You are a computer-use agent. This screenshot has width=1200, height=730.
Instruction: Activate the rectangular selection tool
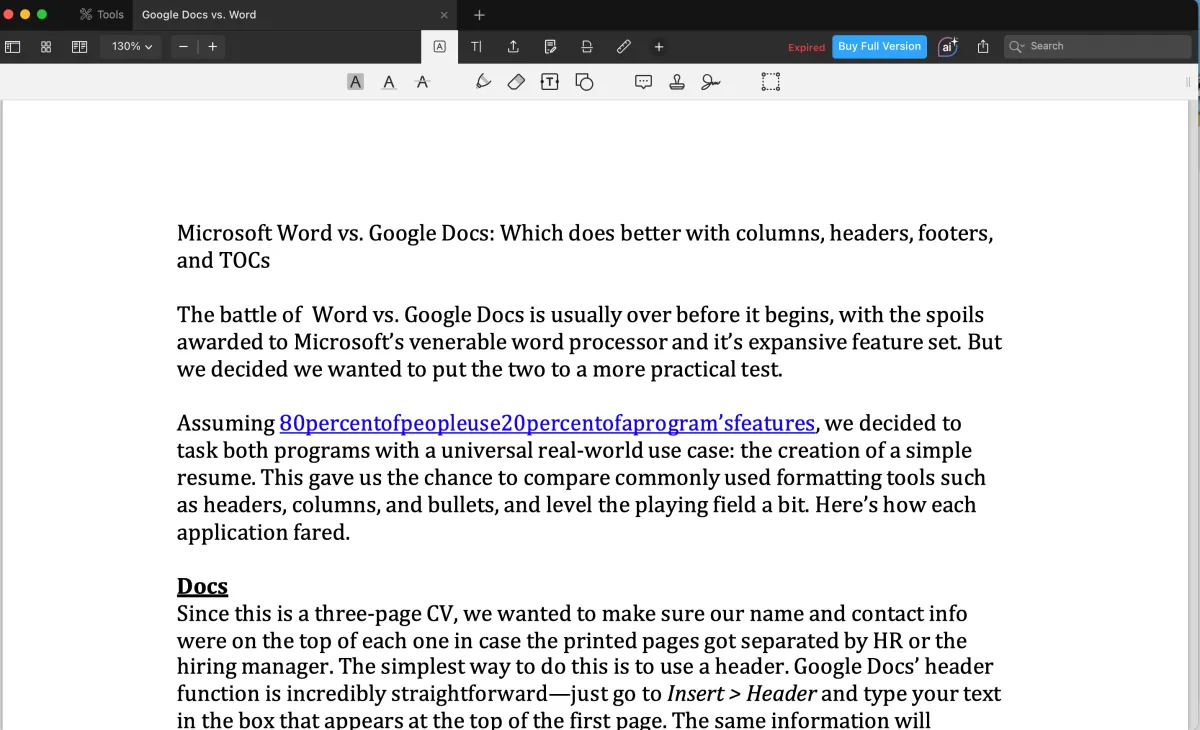pos(770,82)
